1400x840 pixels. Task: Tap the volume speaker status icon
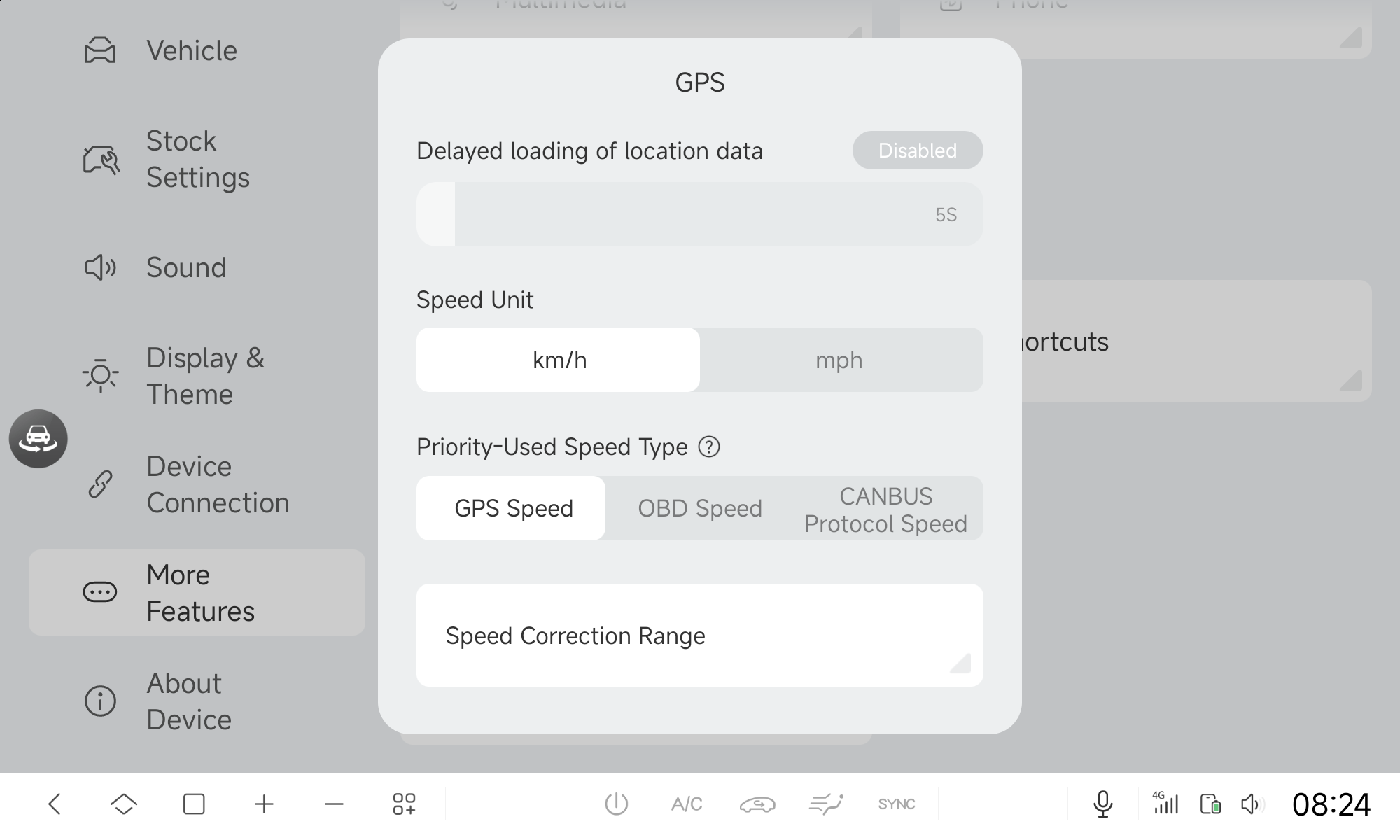1252,804
